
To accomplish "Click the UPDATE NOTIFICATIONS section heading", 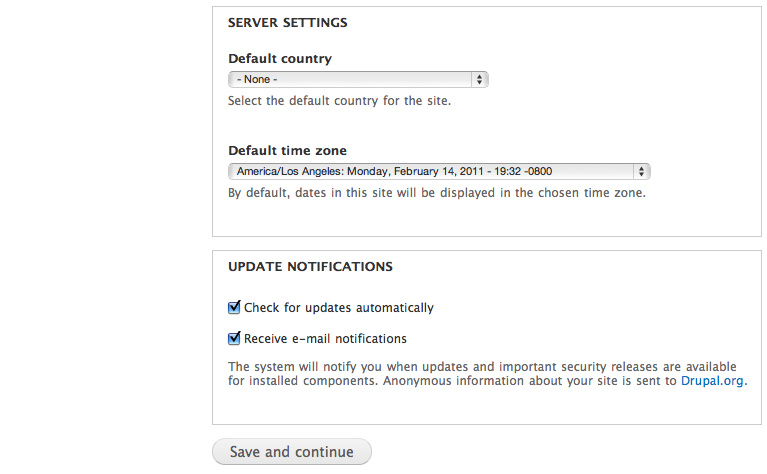I will (x=310, y=267).
